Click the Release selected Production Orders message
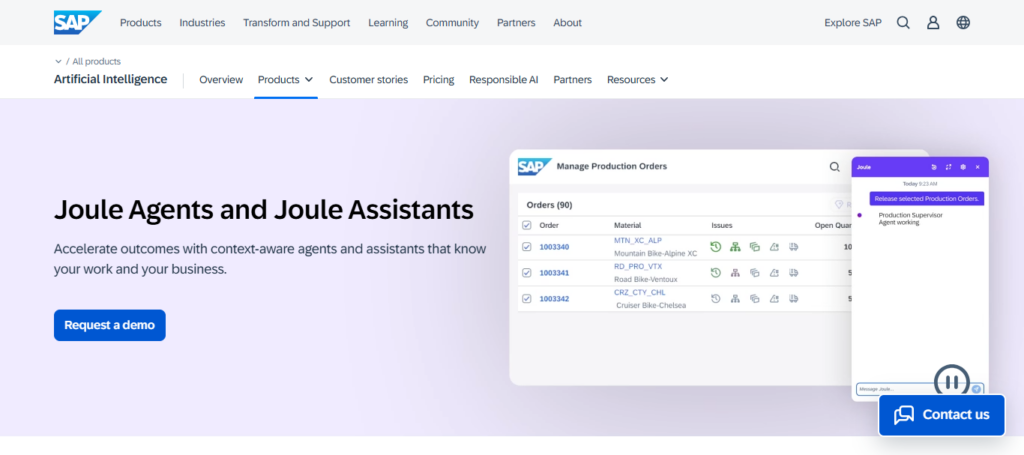Image resolution: width=1024 pixels, height=455 pixels. click(x=927, y=198)
